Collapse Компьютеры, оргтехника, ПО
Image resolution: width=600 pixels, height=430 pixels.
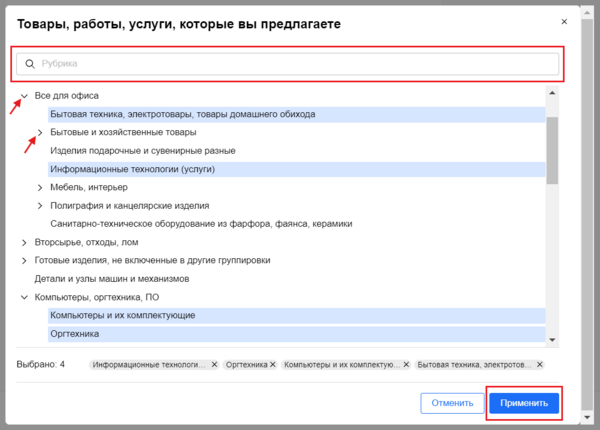pos(24,297)
